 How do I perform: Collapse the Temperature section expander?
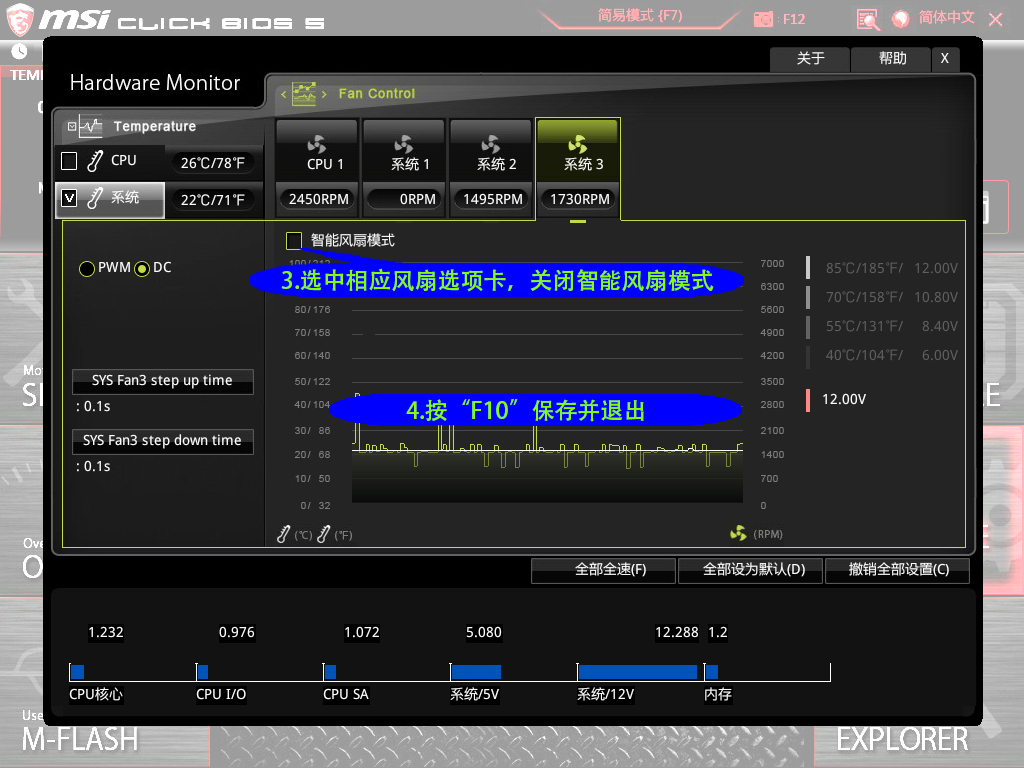point(71,127)
